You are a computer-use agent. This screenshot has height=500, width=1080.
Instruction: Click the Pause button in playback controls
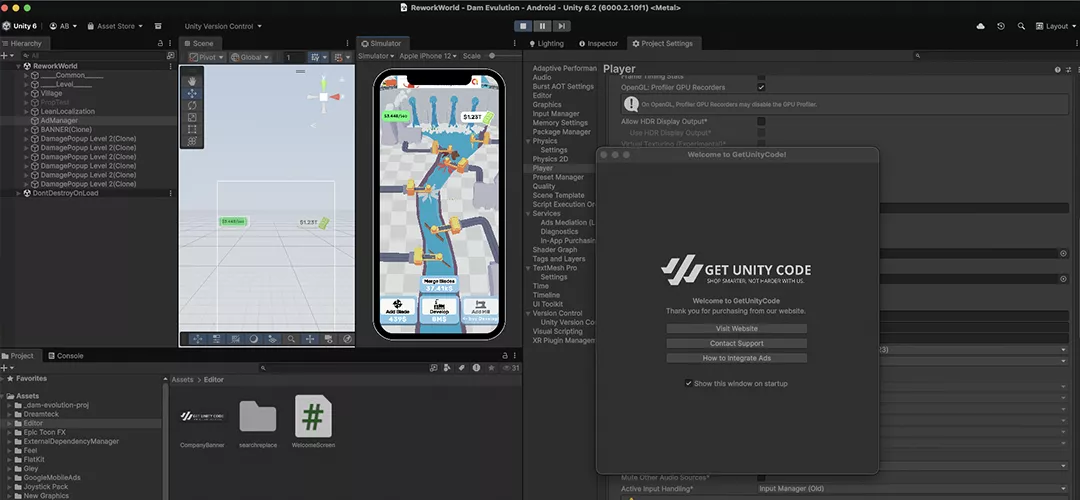point(541,26)
